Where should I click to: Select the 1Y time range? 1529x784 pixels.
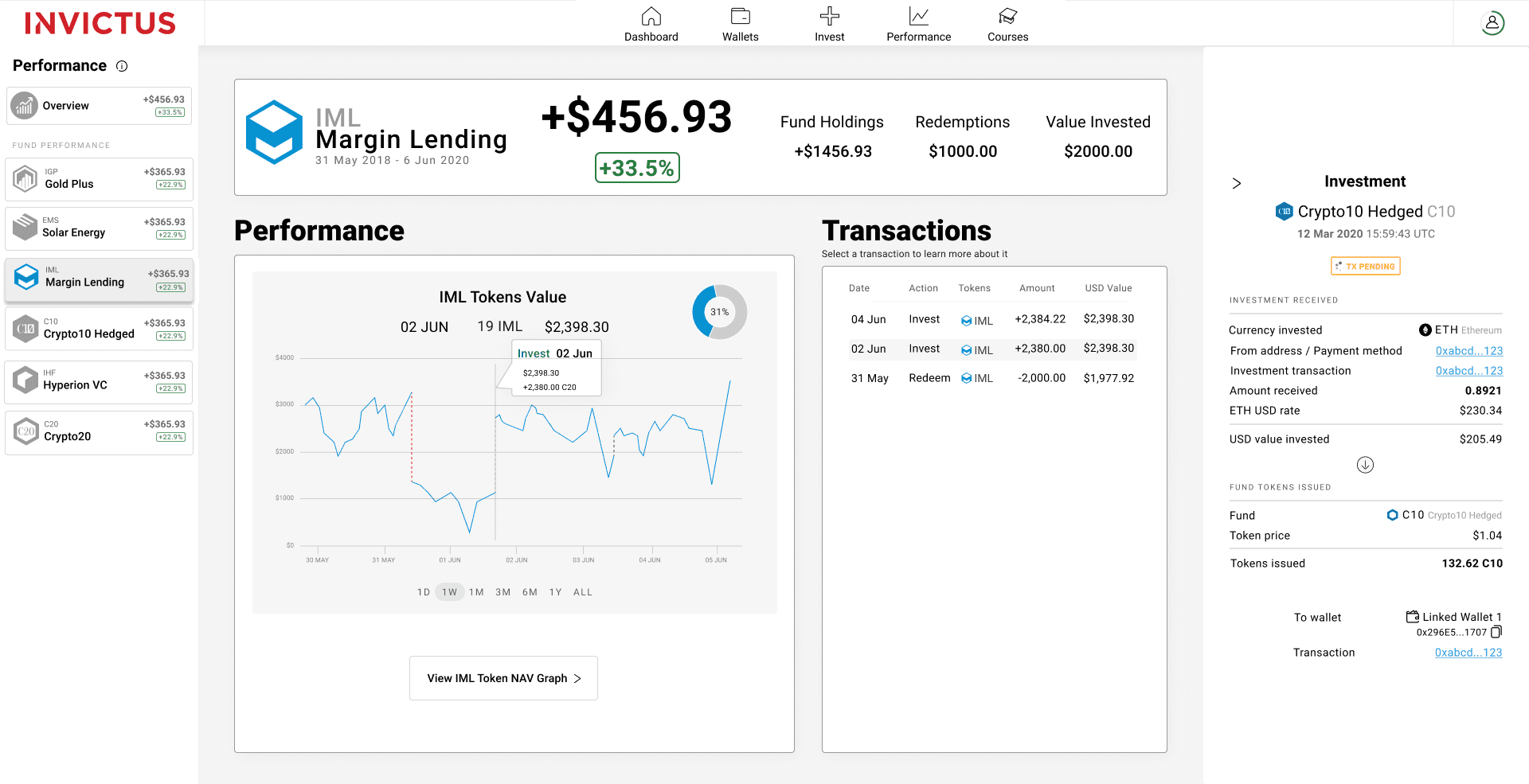[556, 592]
